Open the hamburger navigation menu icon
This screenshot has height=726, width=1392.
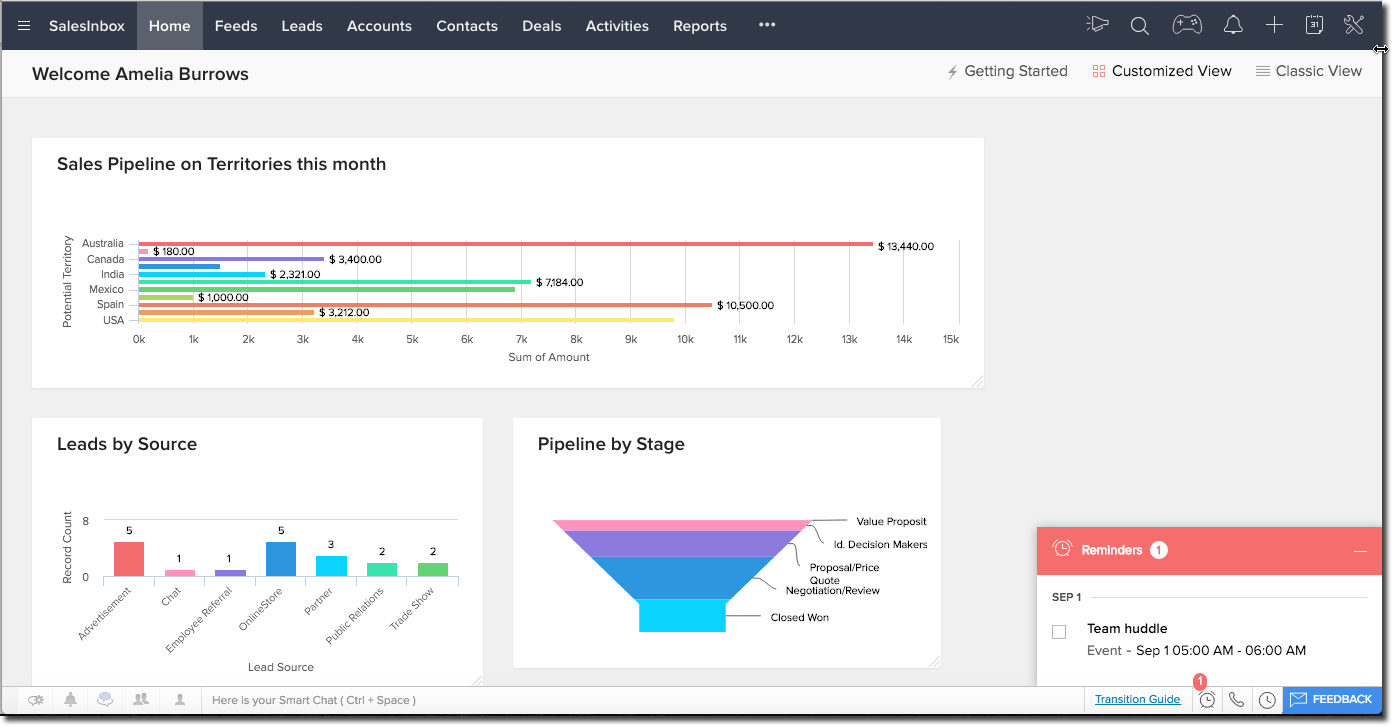[x=23, y=25]
